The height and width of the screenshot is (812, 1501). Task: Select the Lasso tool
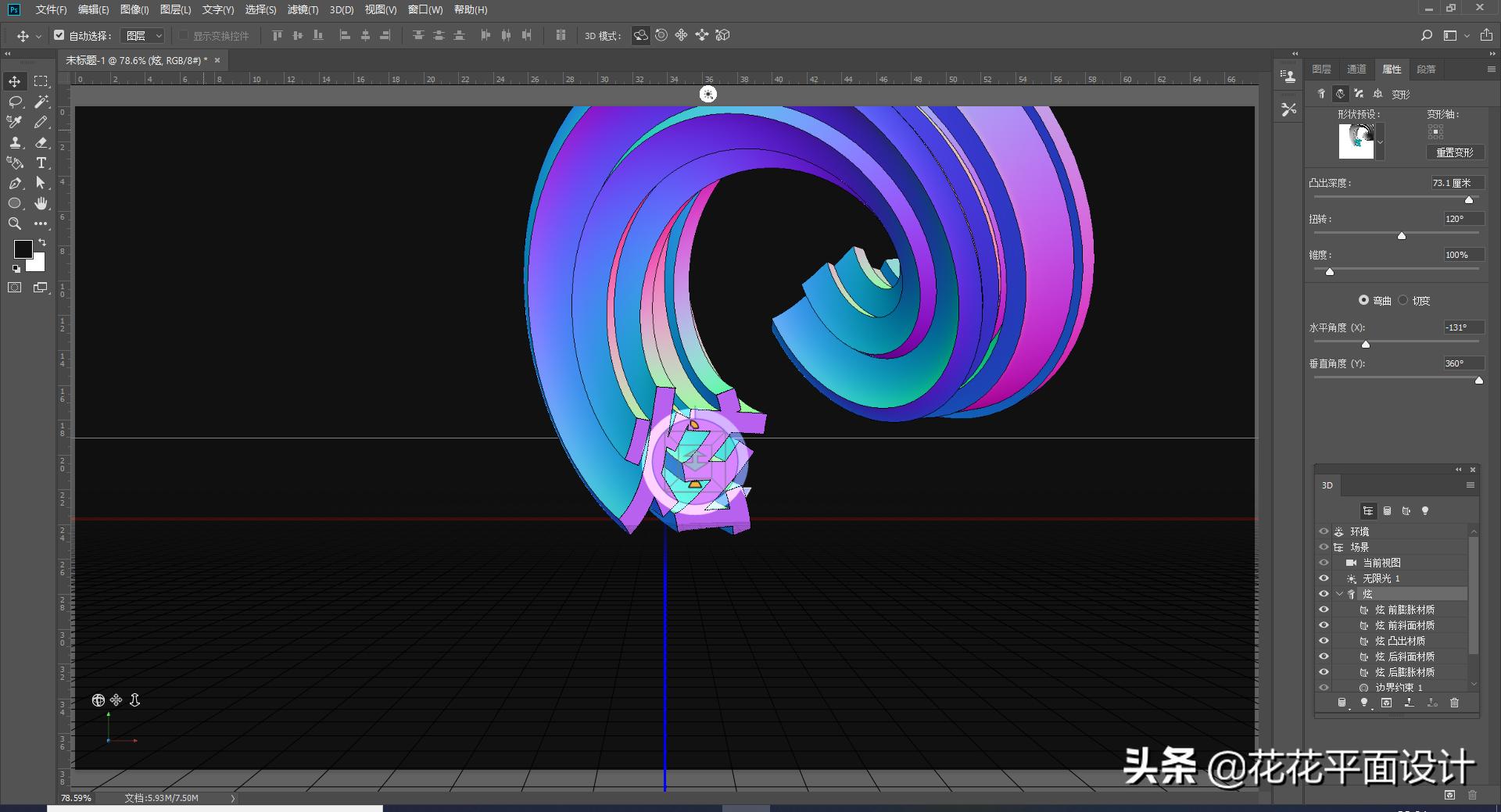click(x=15, y=102)
